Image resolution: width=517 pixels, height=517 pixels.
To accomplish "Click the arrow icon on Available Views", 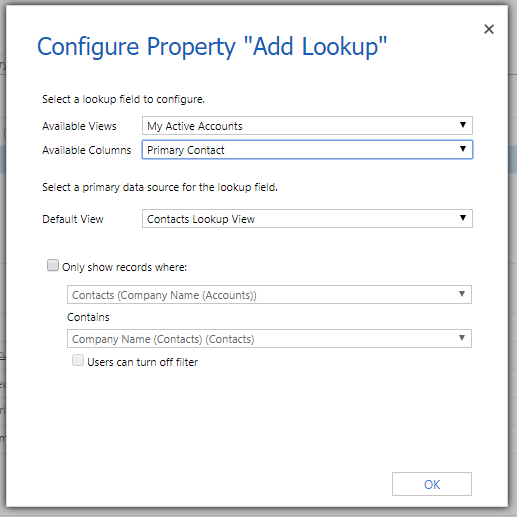I will (463, 125).
